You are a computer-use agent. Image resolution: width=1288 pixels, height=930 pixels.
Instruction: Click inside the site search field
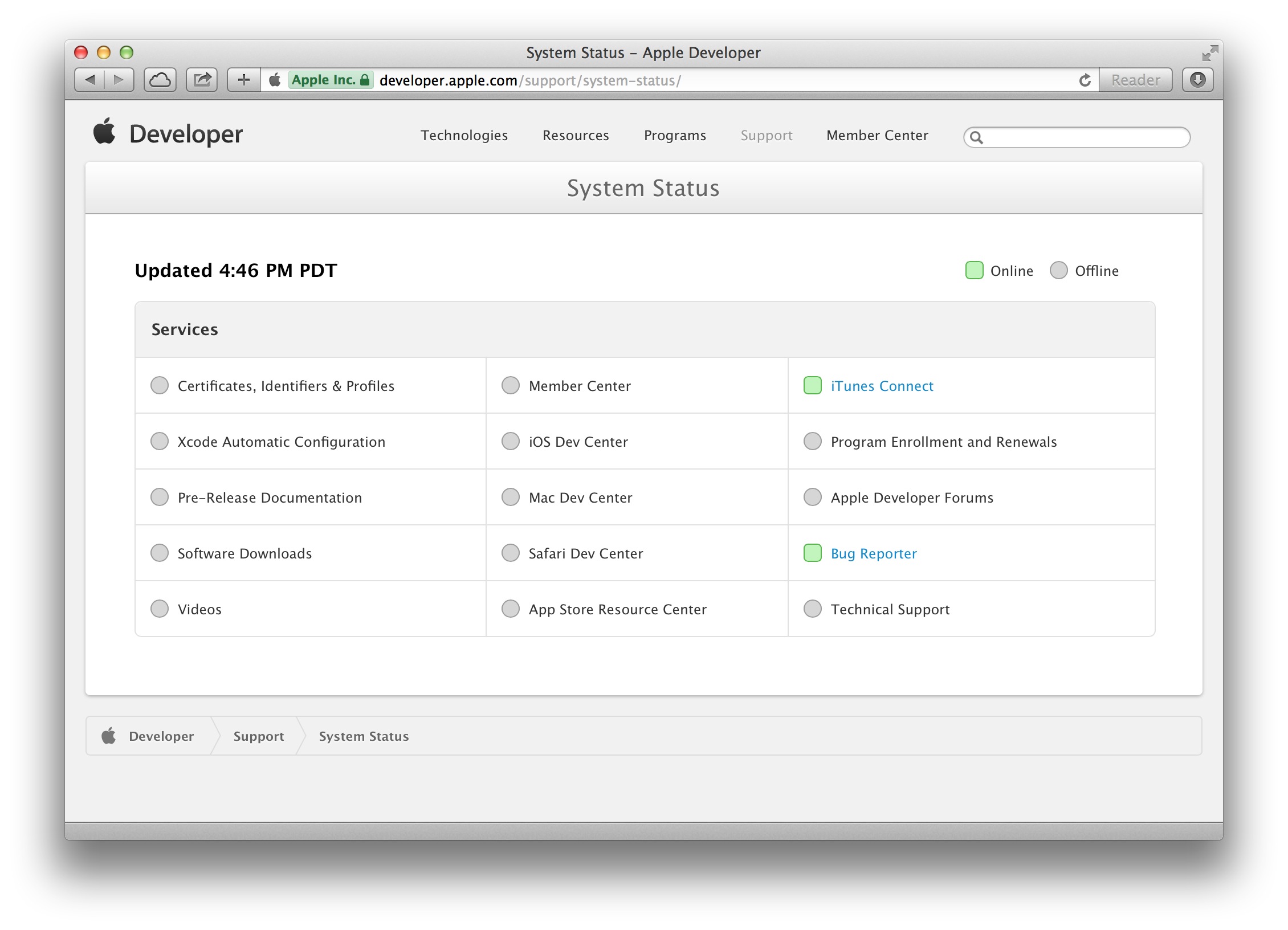1077,137
